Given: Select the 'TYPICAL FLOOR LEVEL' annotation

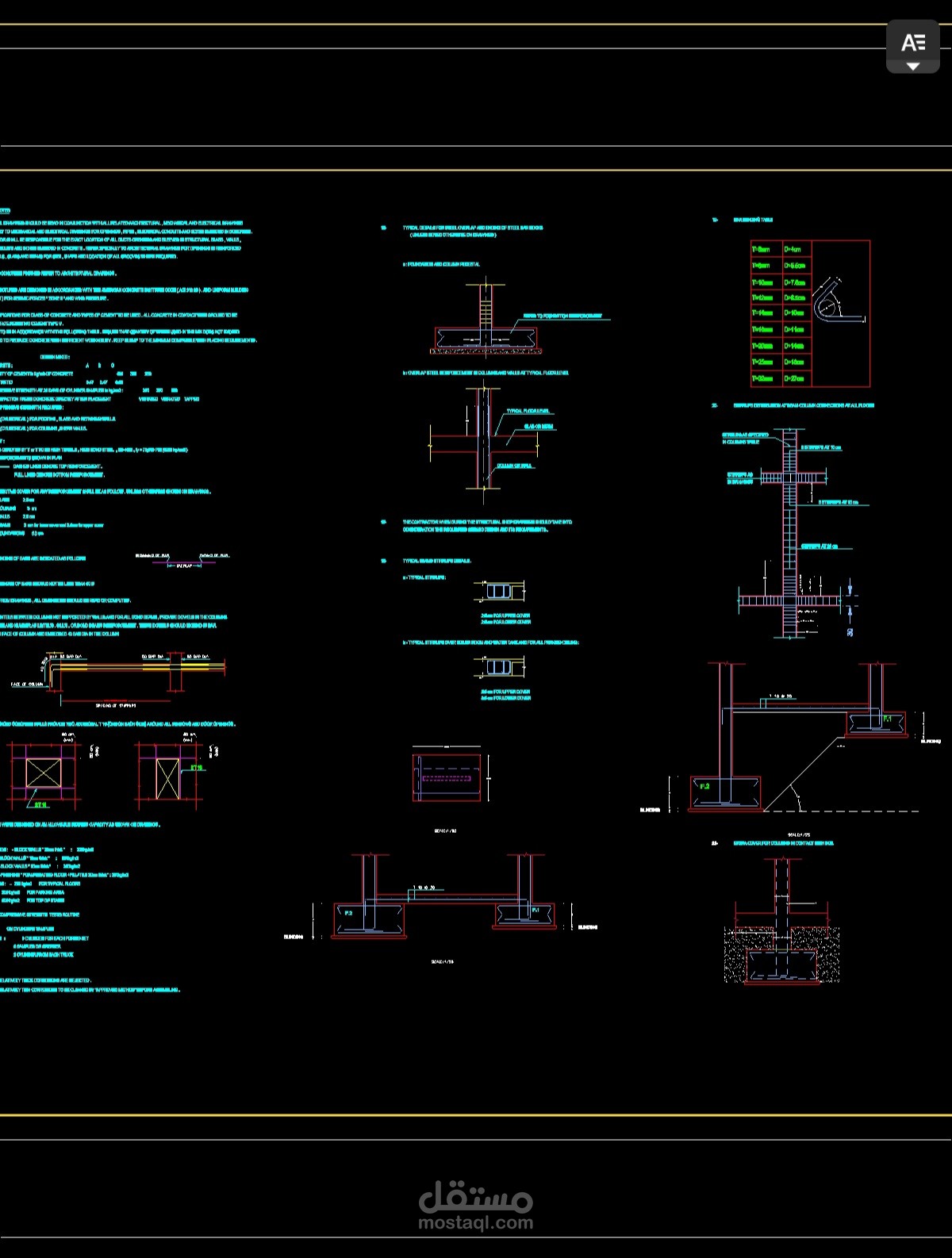Looking at the screenshot, I should (x=528, y=412).
